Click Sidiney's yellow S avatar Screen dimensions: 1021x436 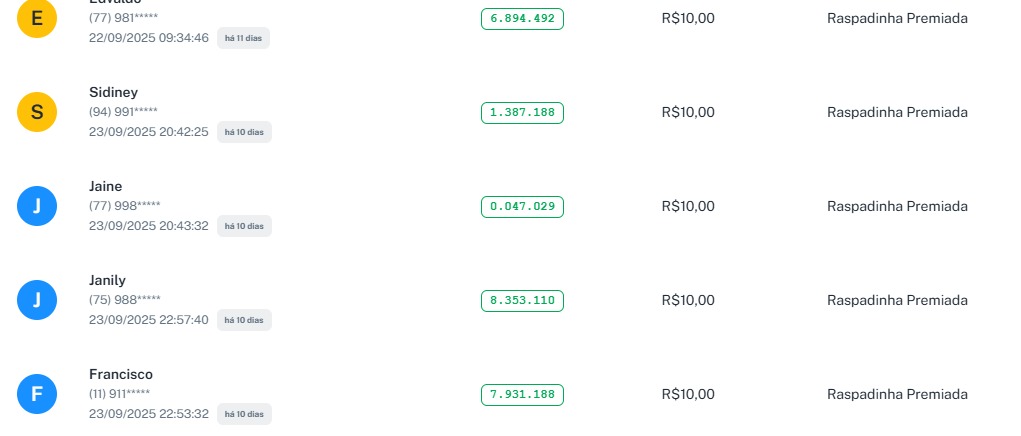[x=37, y=112]
